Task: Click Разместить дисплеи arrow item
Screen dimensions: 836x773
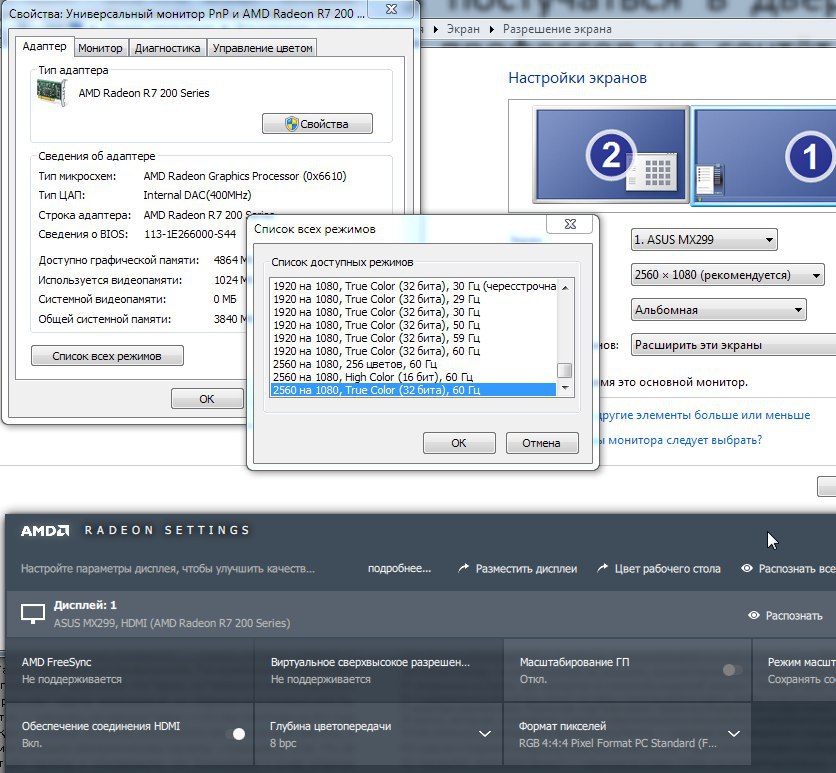Action: point(517,569)
